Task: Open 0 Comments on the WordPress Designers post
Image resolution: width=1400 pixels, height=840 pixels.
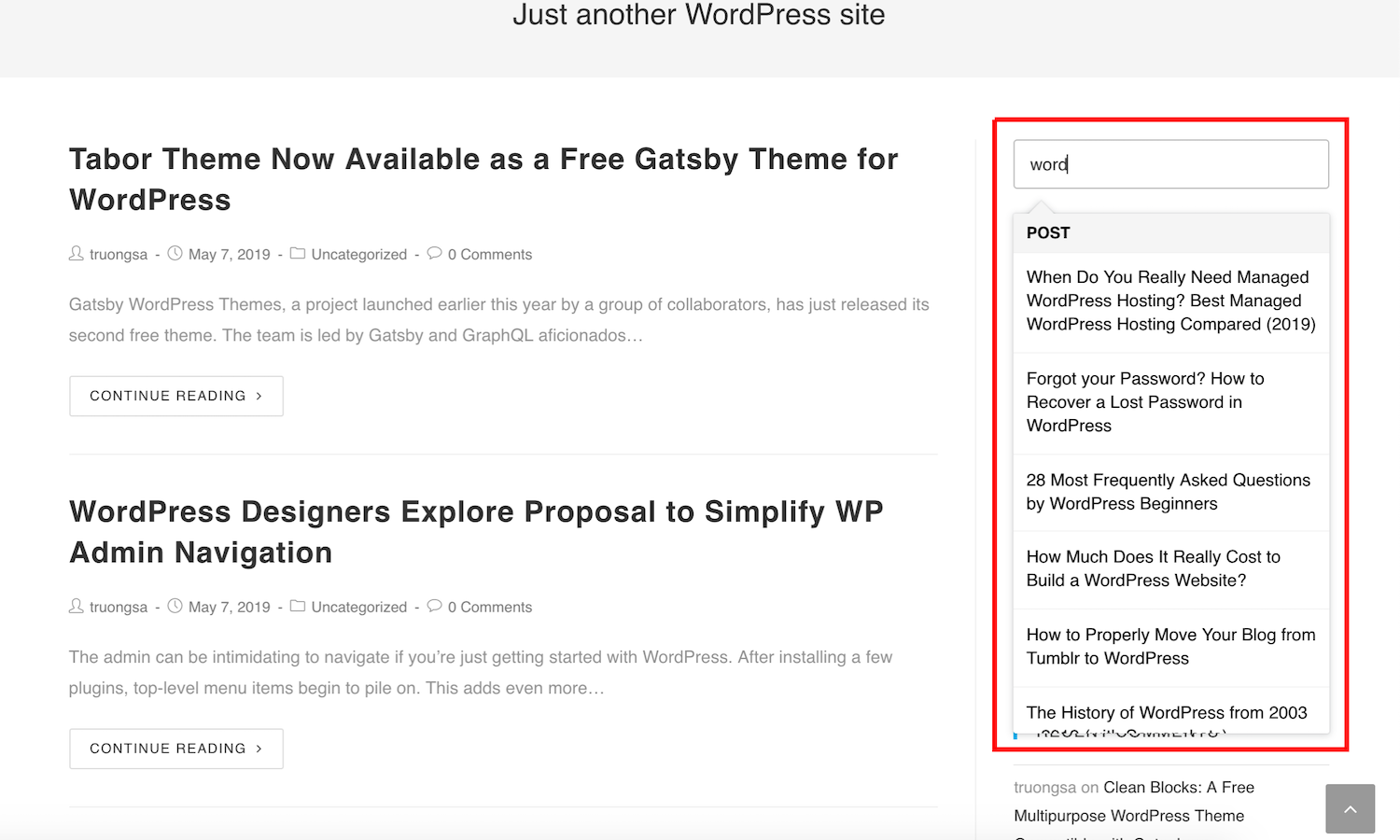Action: click(x=490, y=607)
